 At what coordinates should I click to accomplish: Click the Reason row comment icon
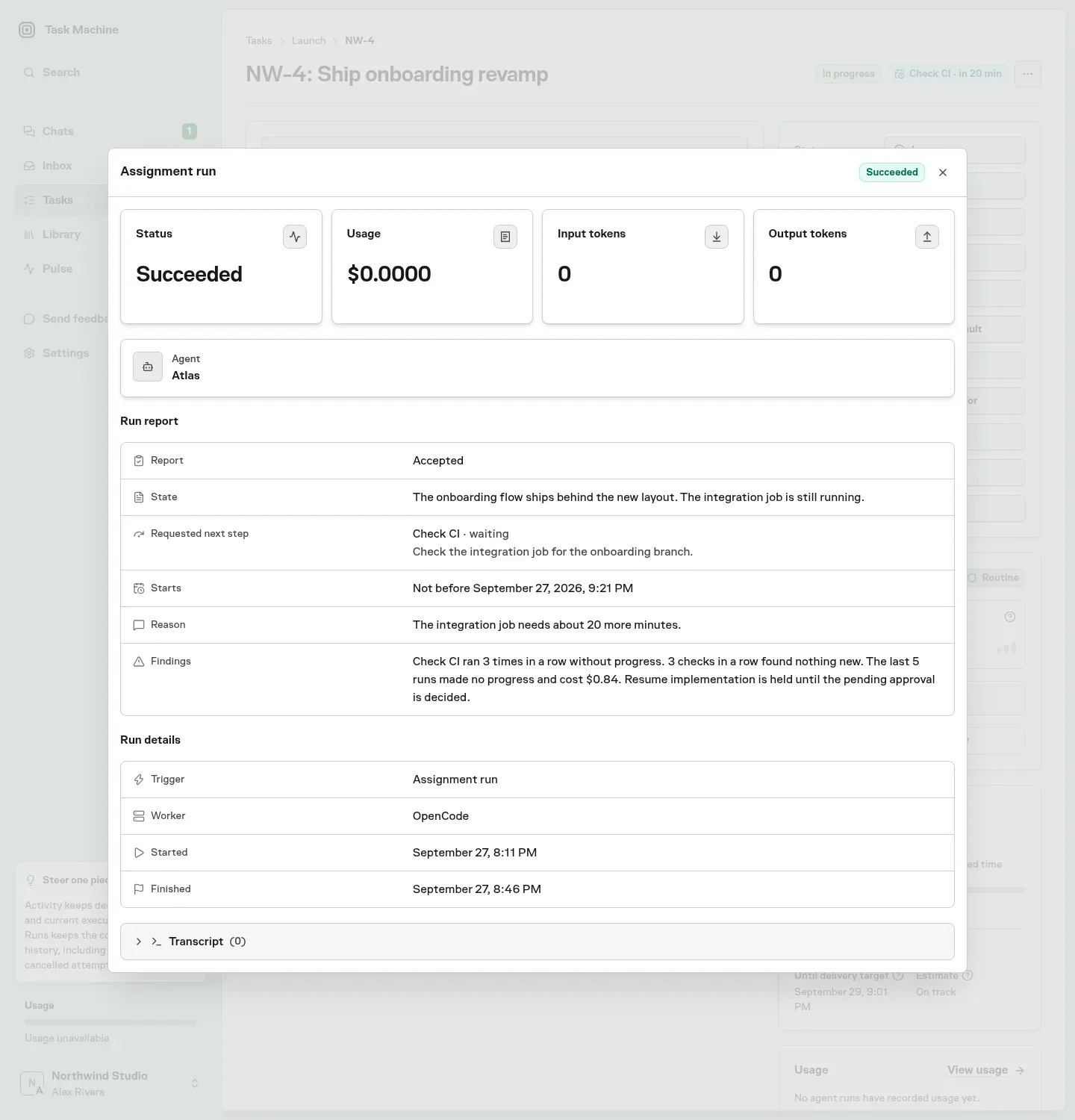tap(139, 625)
